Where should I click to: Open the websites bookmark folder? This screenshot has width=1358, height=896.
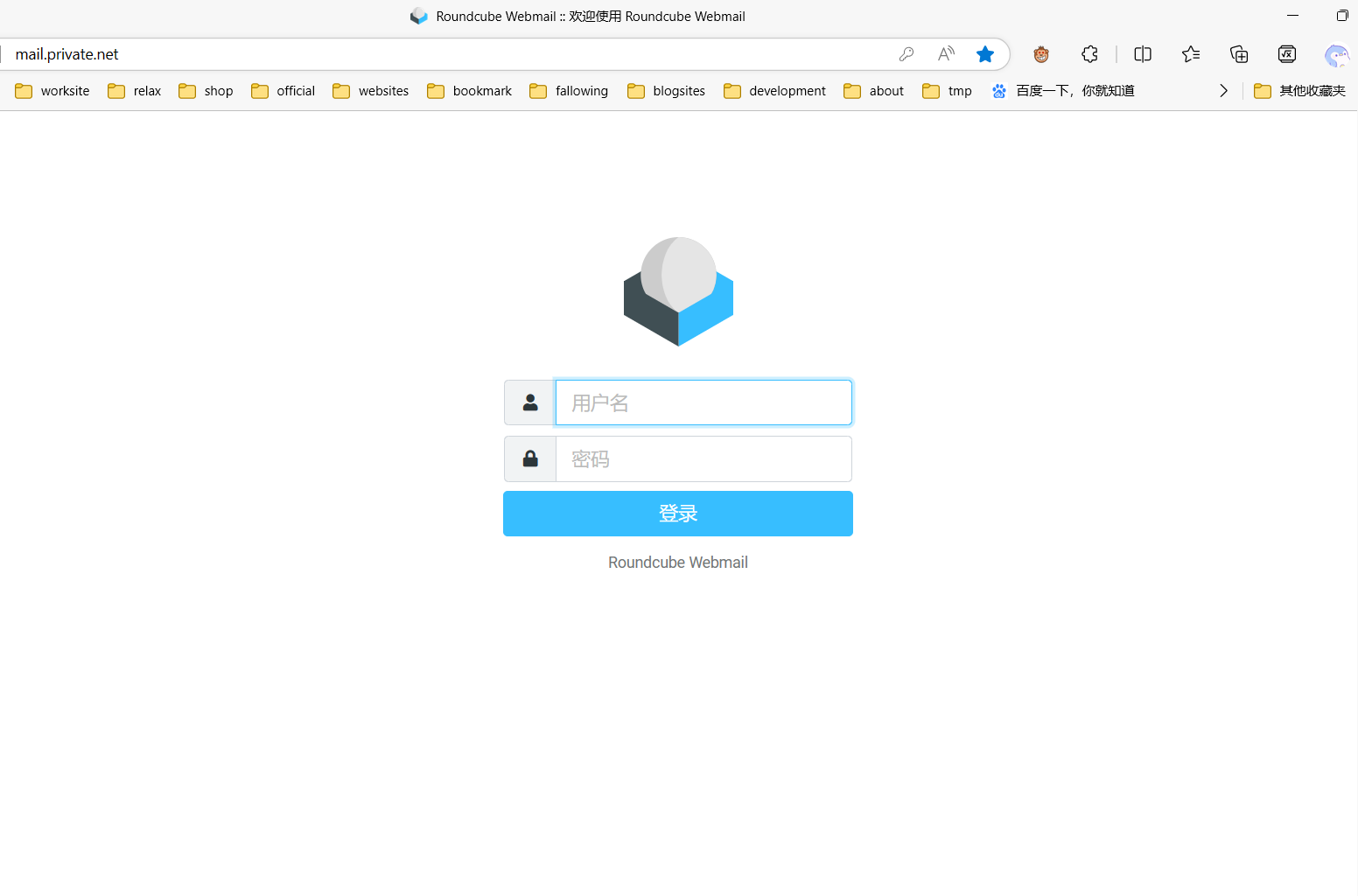(371, 91)
